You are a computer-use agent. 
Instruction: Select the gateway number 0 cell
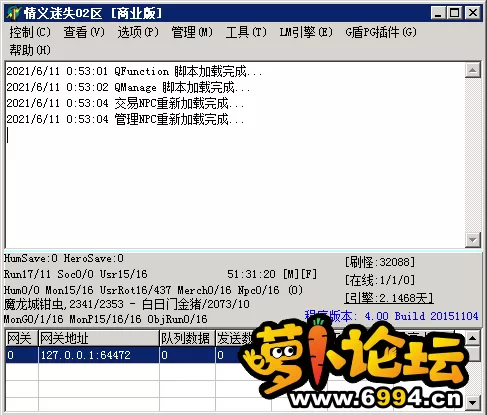tap(22, 355)
